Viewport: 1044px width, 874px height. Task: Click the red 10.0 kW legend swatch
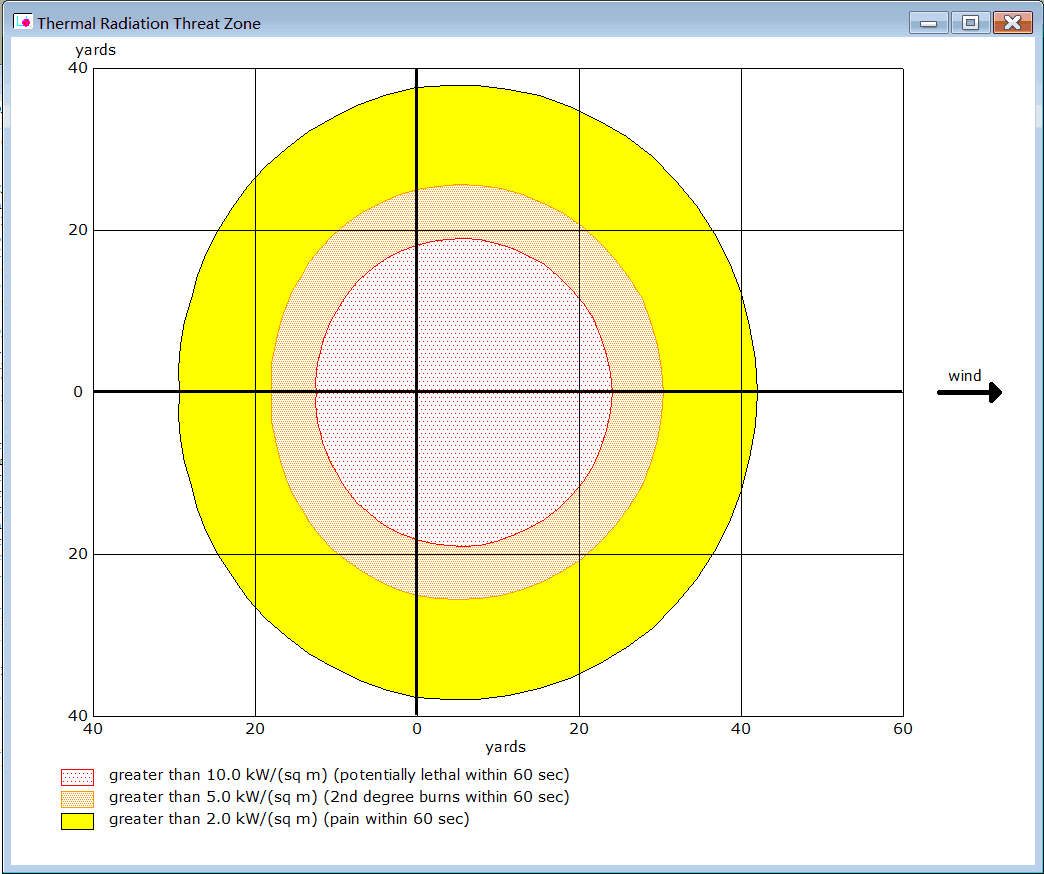point(77,777)
